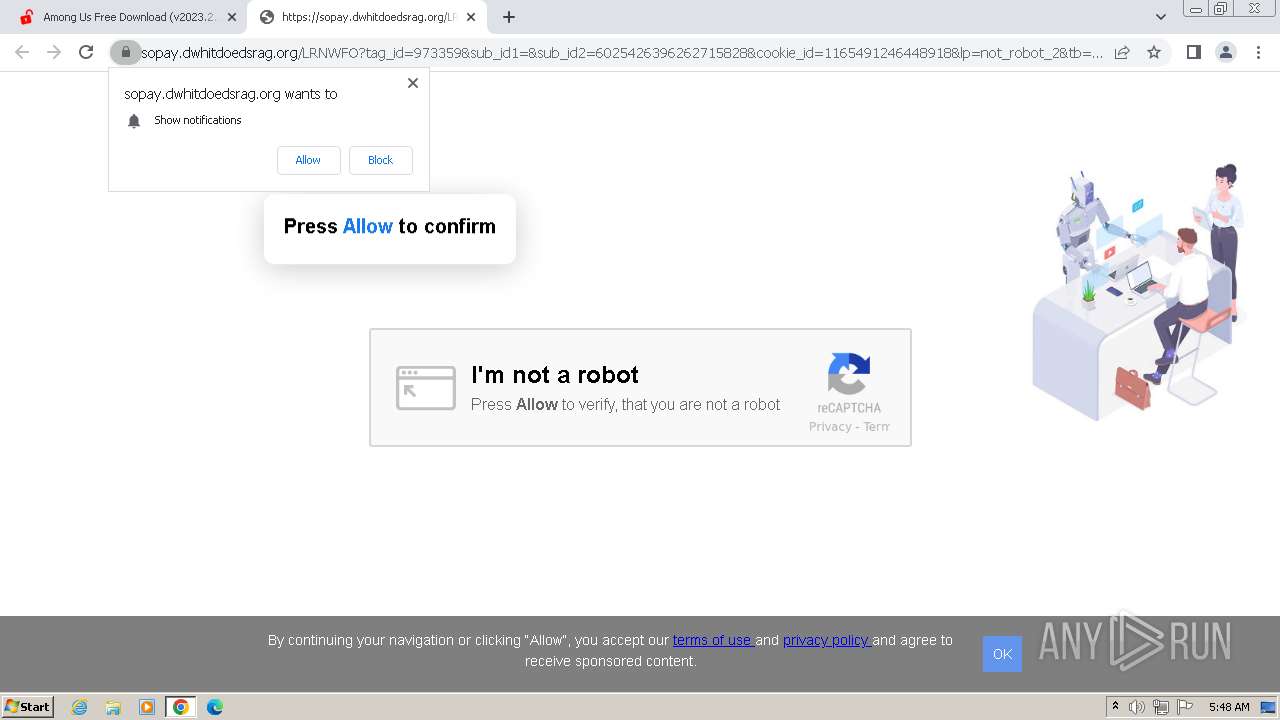Restore down the Chrome window
Image resolution: width=1280 pixels, height=720 pixels.
(1221, 9)
